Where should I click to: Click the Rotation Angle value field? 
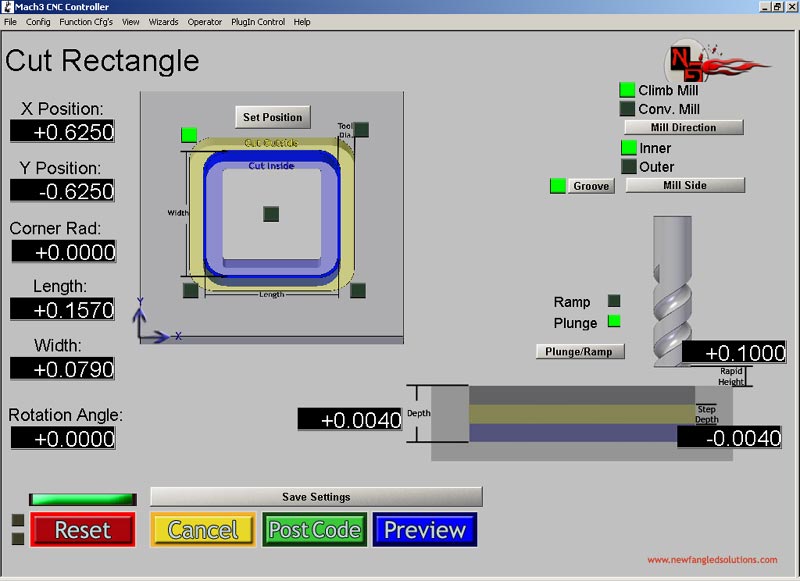point(63,438)
